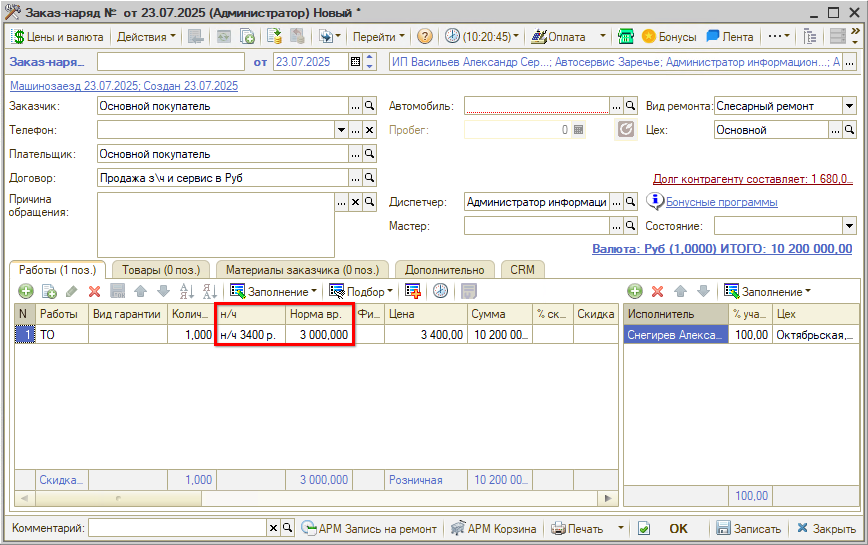This screenshot has width=868, height=545.
Task: Switch to the CRM tab
Action: pyautogui.click(x=522, y=269)
